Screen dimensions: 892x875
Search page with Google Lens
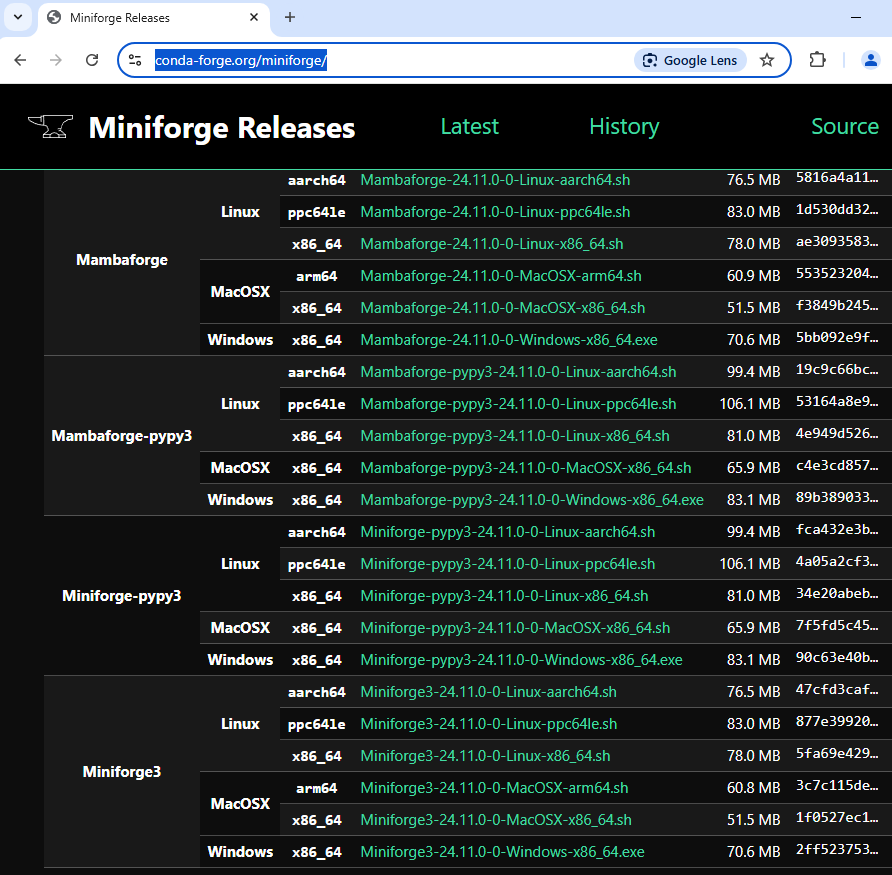pyautogui.click(x=690, y=60)
